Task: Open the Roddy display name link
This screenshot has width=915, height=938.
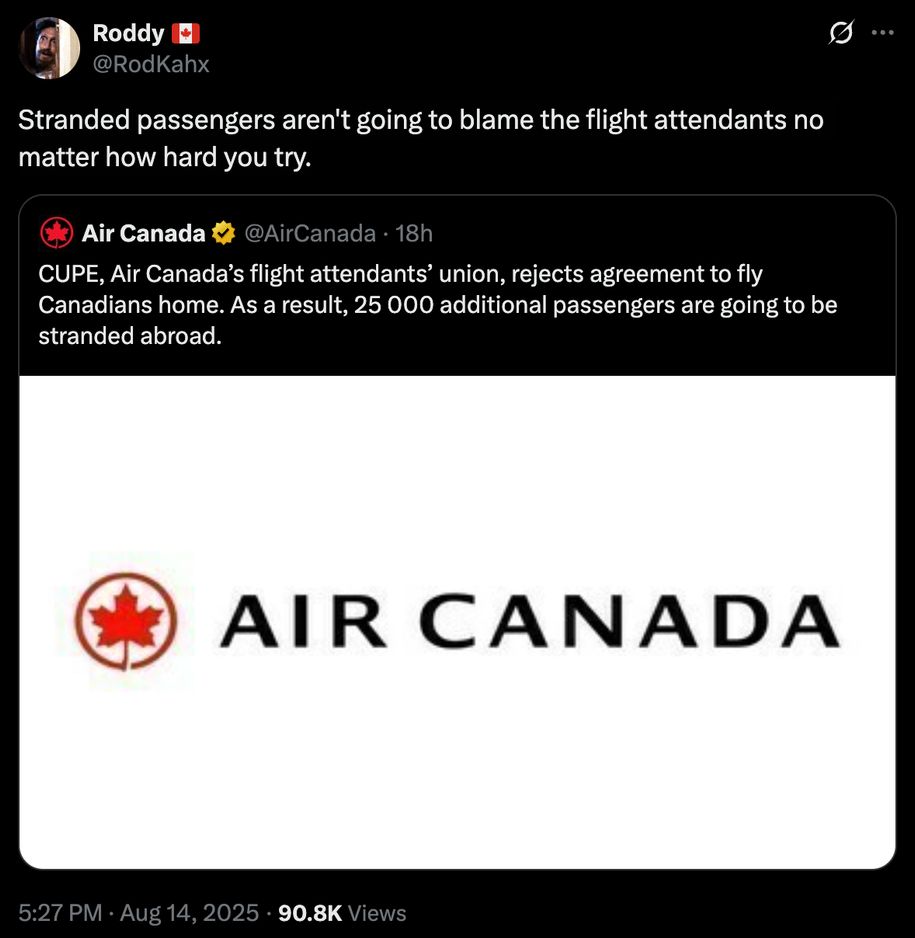Action: click(128, 33)
